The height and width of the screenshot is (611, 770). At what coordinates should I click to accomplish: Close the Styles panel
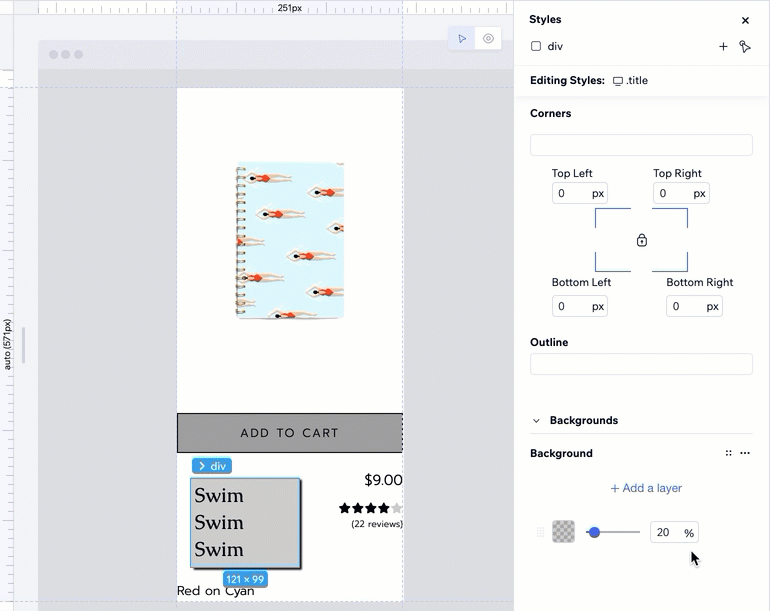coord(745,20)
